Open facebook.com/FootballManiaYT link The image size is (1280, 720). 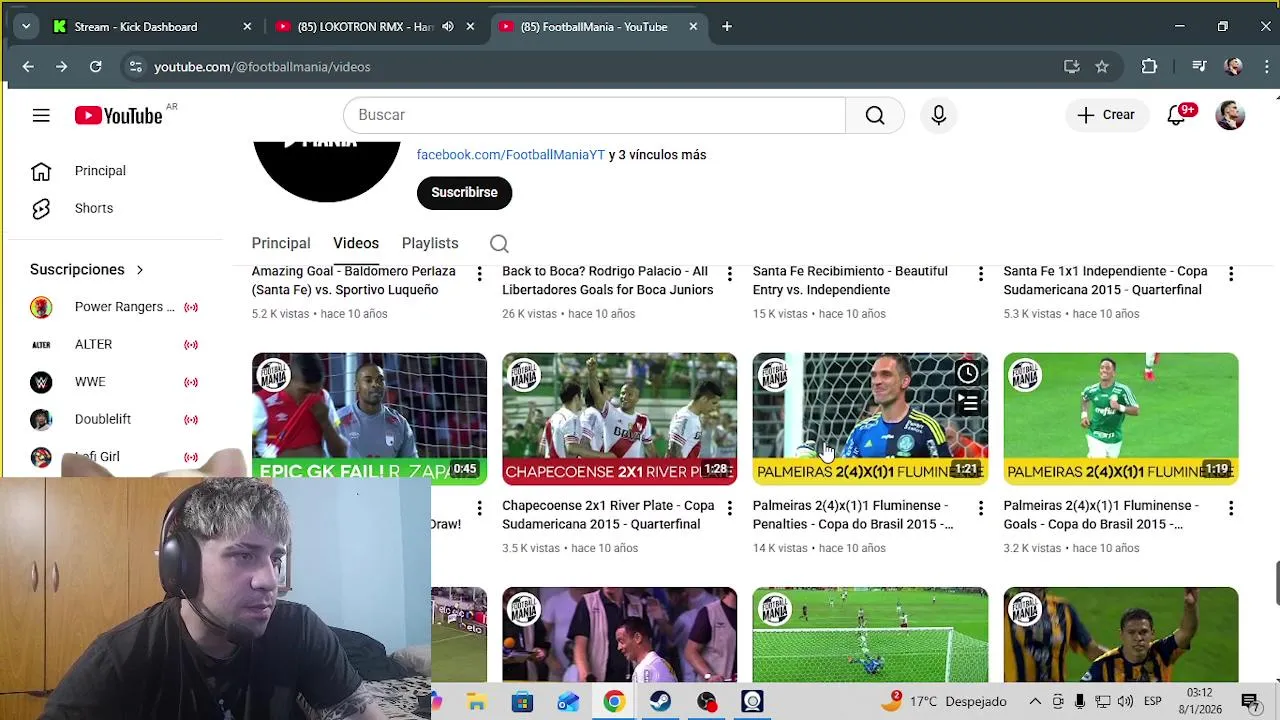coord(511,155)
